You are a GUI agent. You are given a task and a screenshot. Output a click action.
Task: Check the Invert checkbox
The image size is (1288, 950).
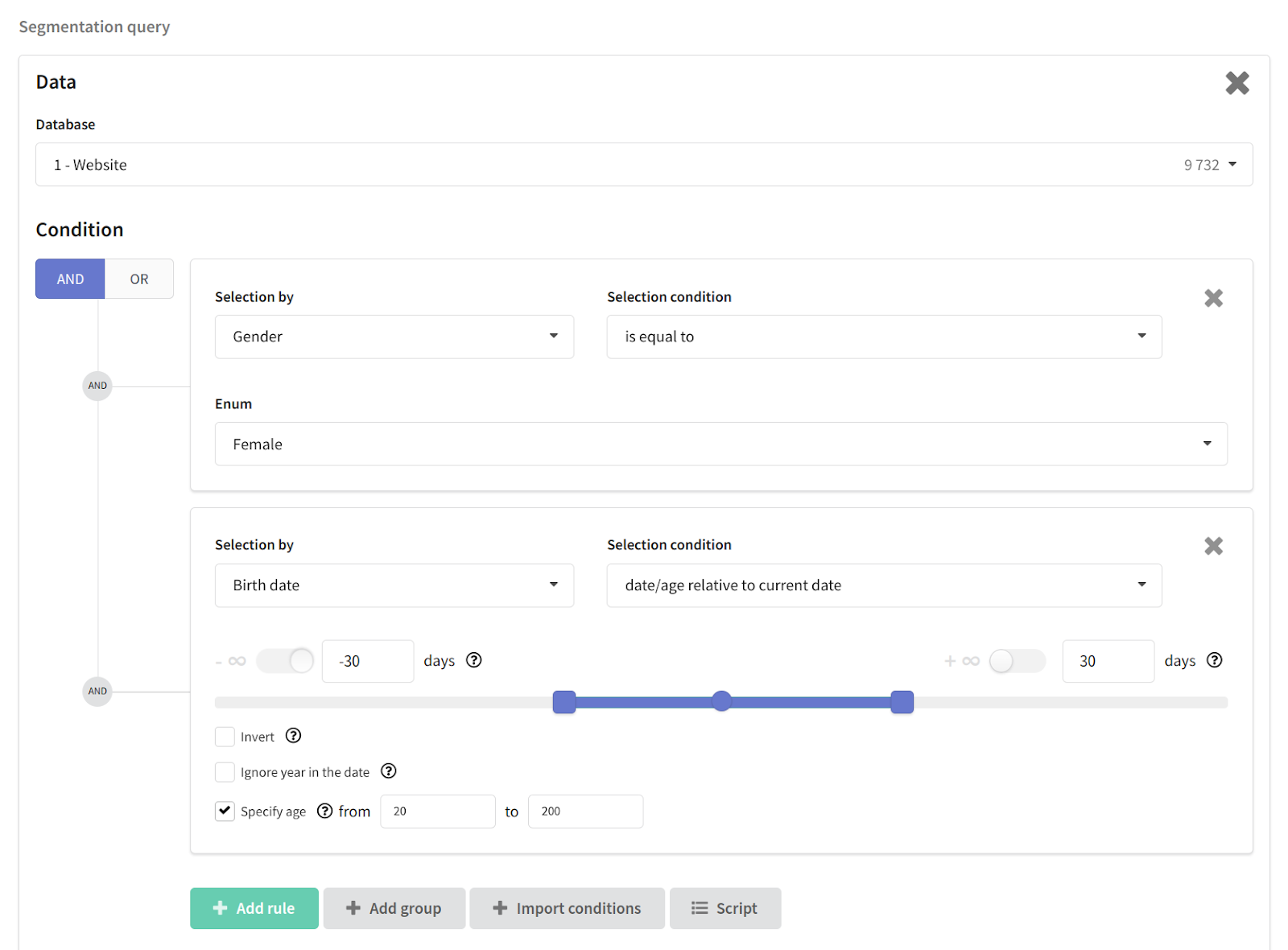coord(225,737)
